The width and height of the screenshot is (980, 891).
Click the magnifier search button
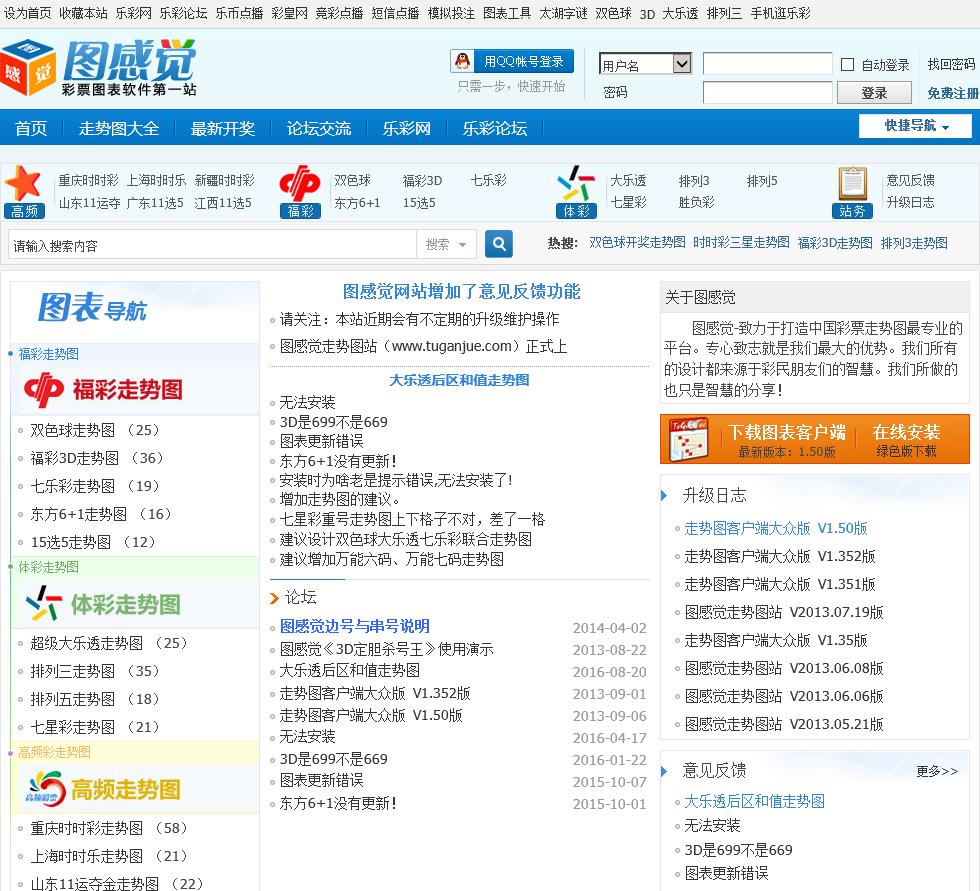[x=499, y=244]
